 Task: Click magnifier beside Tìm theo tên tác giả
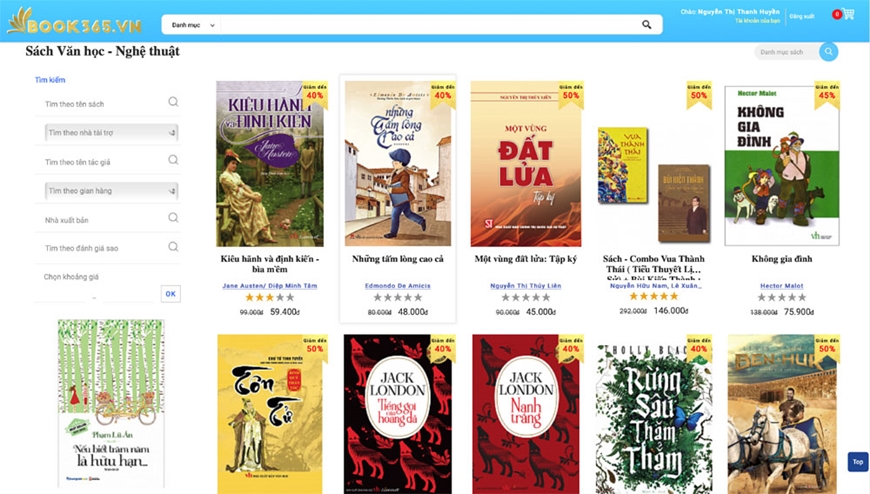(173, 160)
